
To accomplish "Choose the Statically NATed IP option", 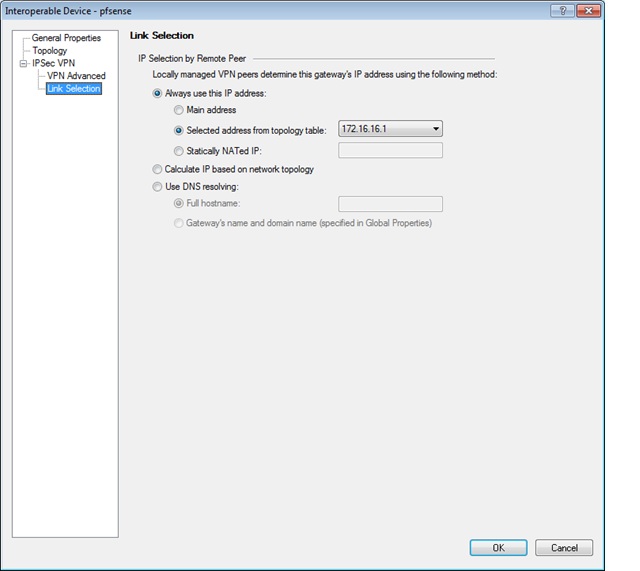I will [x=178, y=151].
